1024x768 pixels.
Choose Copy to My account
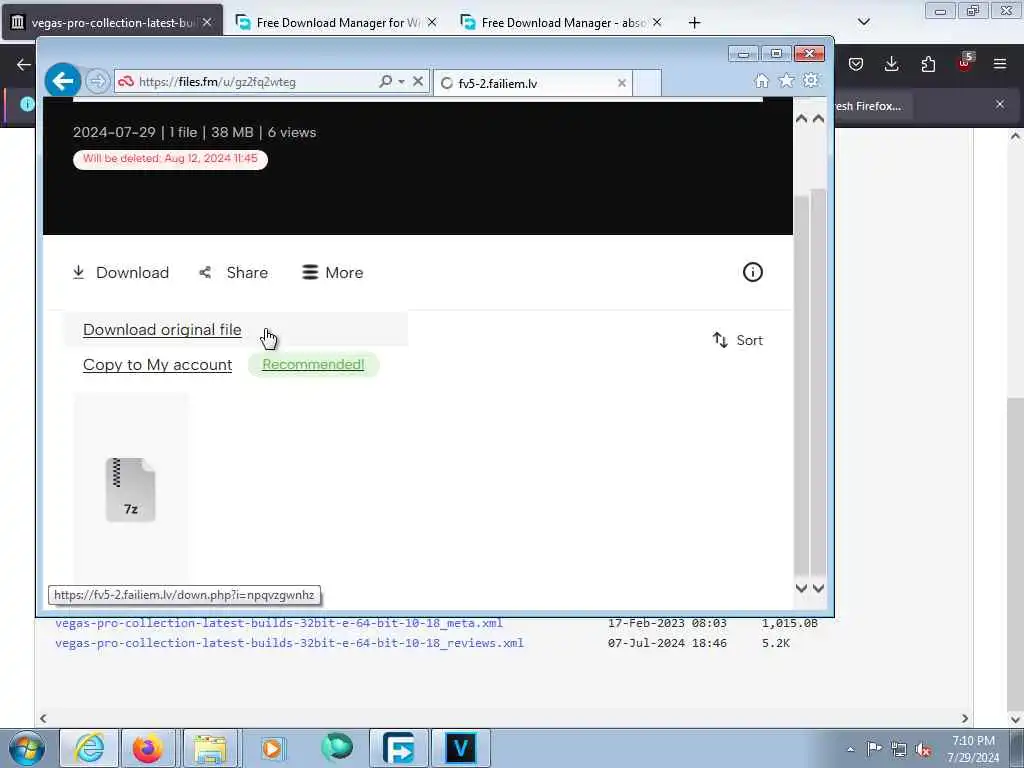point(157,365)
